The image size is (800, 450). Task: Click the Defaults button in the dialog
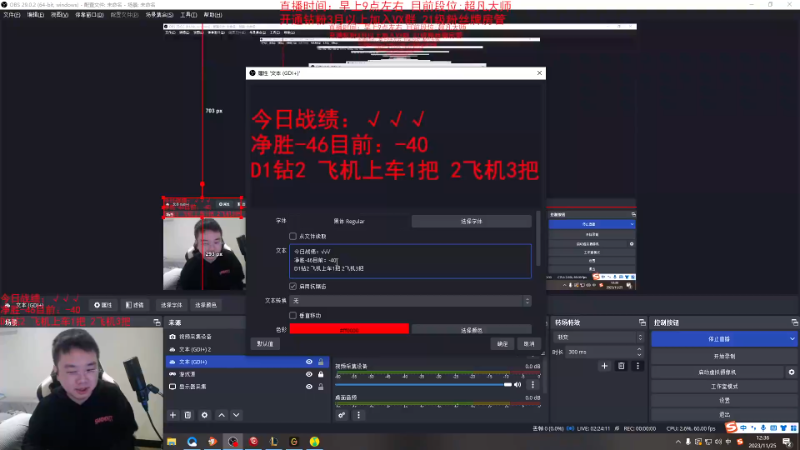[x=265, y=344]
